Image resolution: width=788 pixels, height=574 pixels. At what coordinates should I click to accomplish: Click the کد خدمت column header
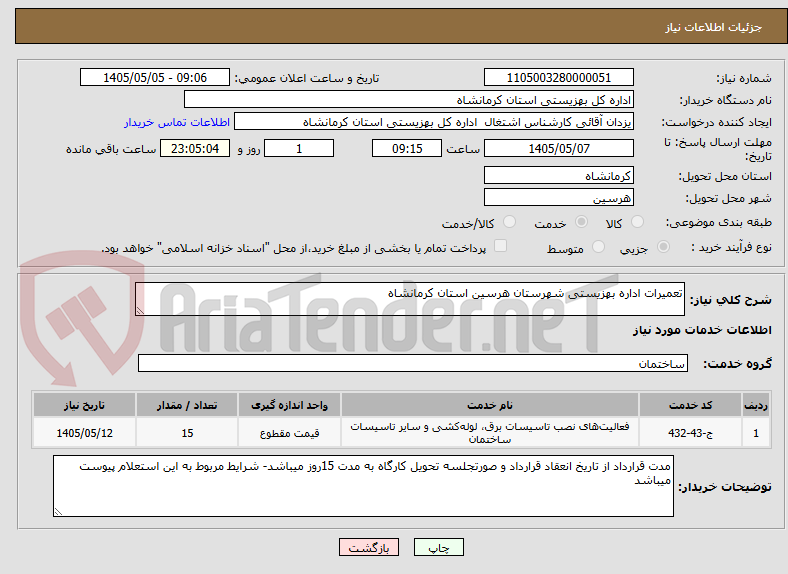(x=691, y=405)
